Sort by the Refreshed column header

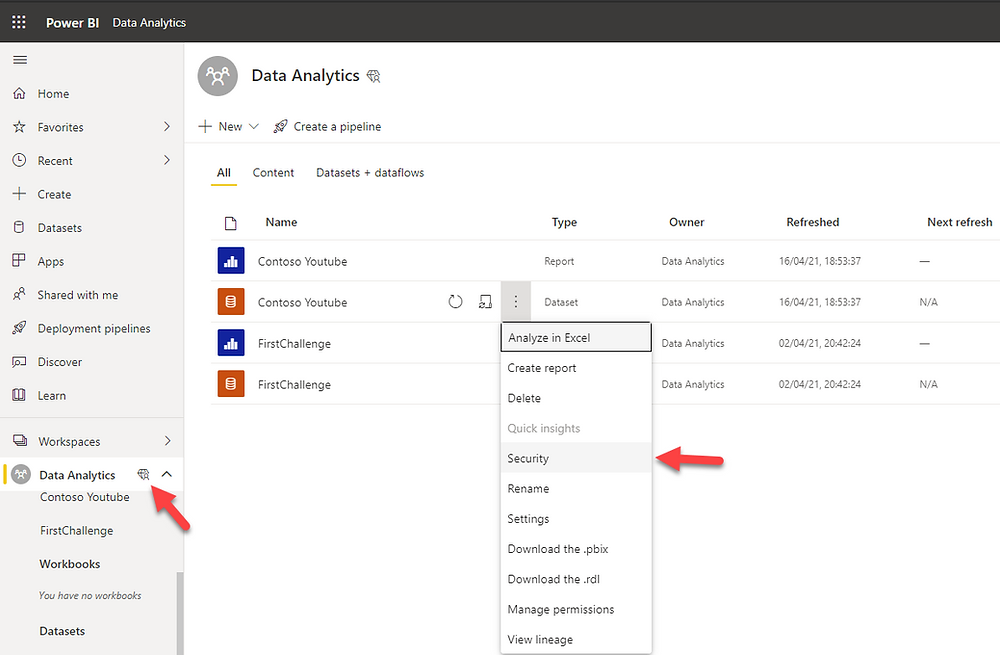[812, 222]
